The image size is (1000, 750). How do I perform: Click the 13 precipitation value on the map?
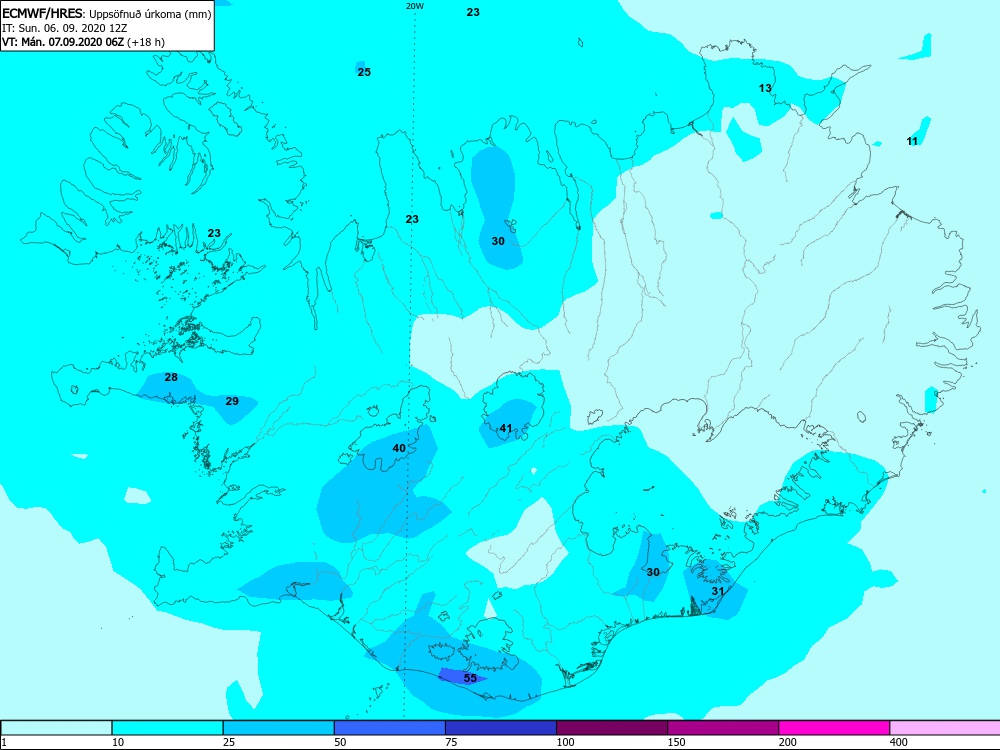pos(765,88)
